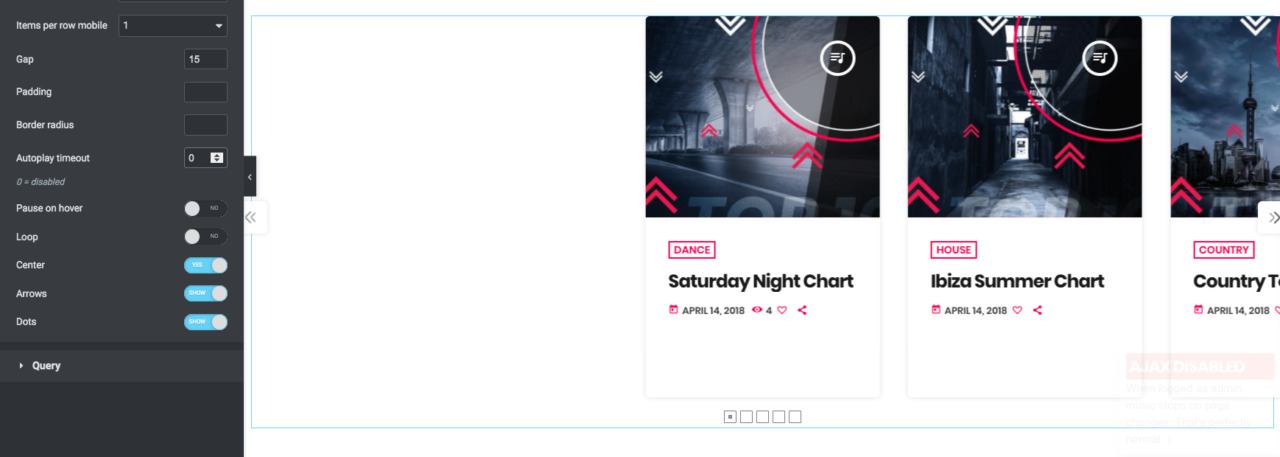Share the Ibiza Summer Chart post
The height and width of the screenshot is (457, 1280).
coord(1037,310)
